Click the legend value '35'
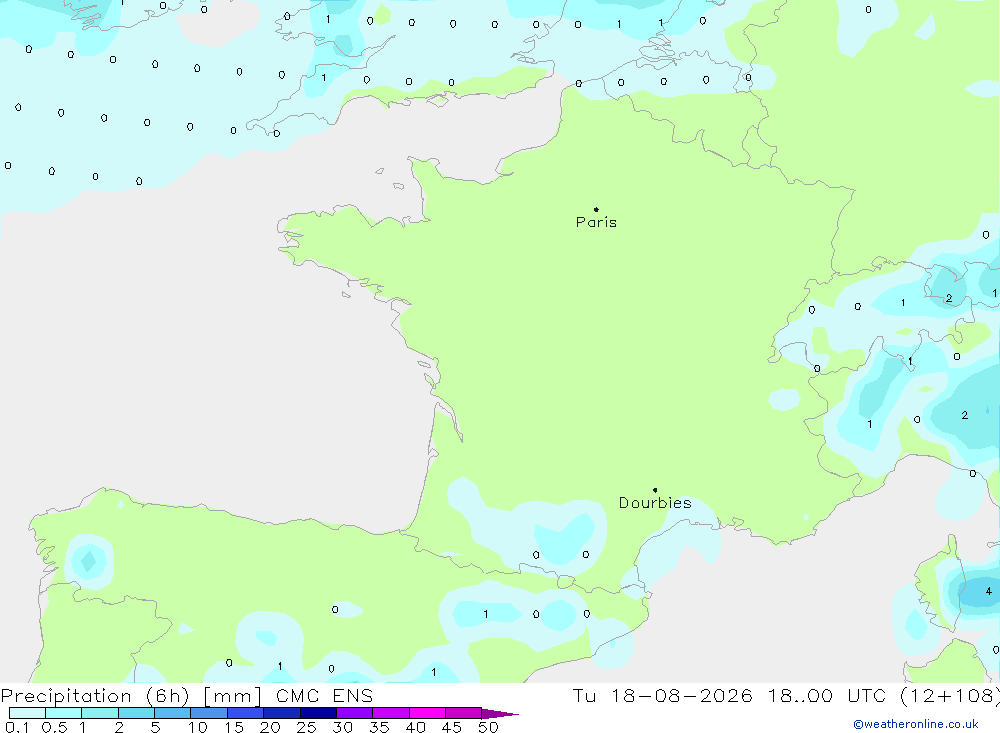 pos(379,727)
